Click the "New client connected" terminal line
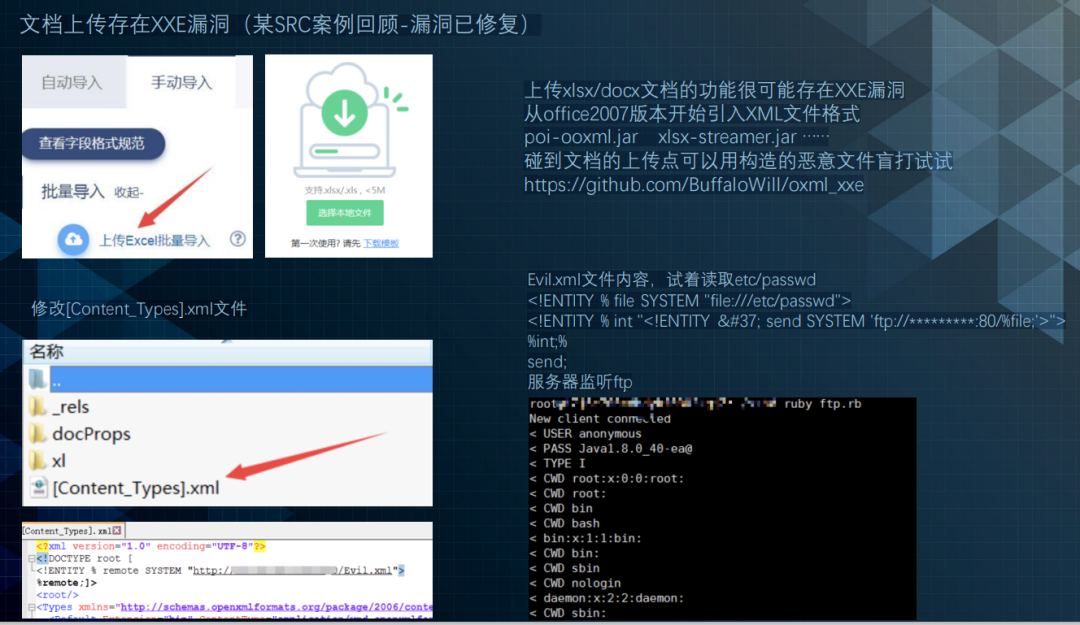This screenshot has height=625, width=1080. [x=600, y=419]
